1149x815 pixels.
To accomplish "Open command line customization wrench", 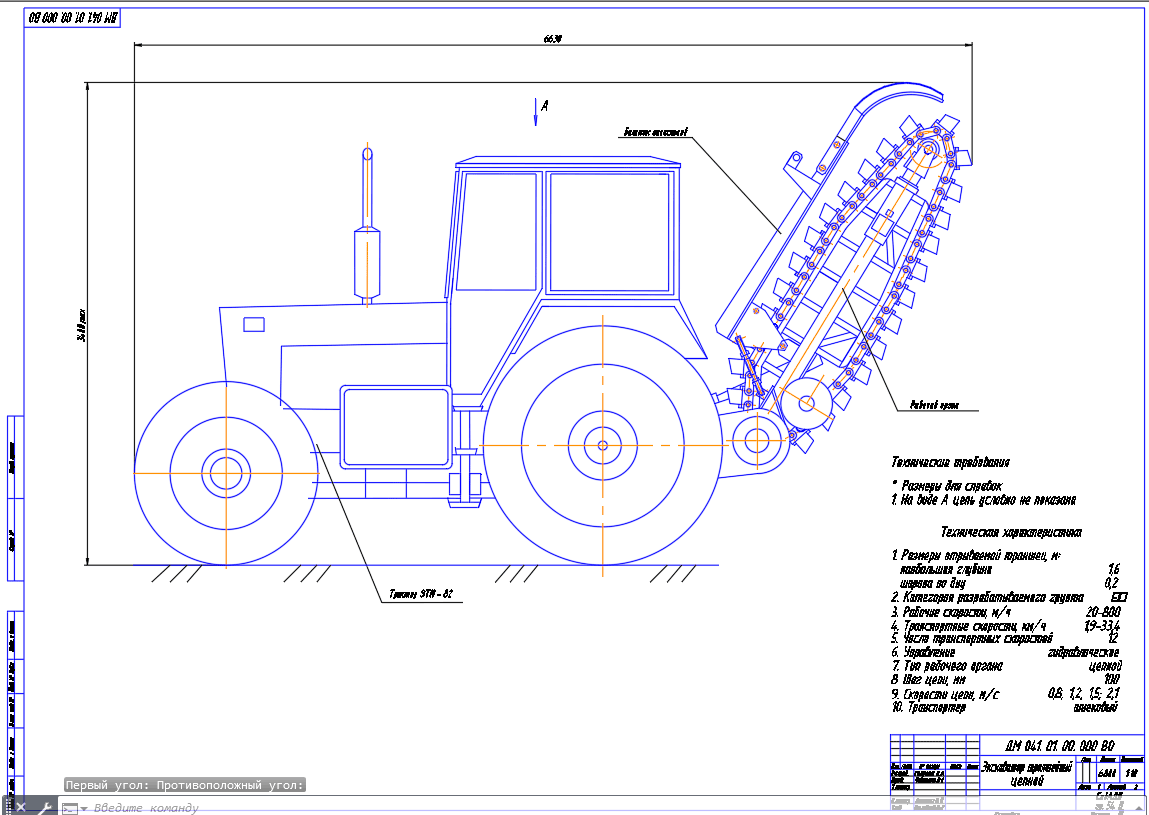I will 44,807.
